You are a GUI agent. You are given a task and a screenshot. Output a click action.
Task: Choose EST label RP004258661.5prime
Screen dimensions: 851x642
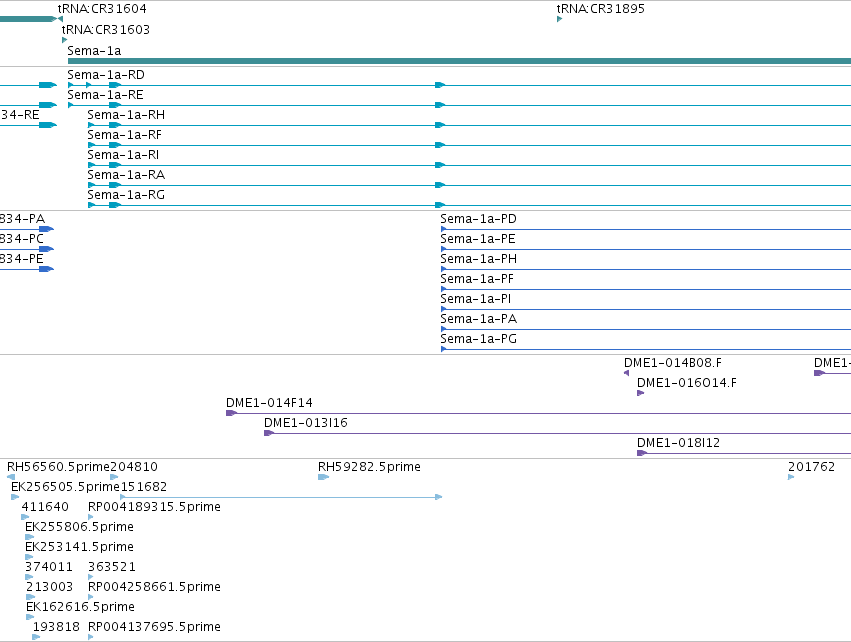pos(154,588)
